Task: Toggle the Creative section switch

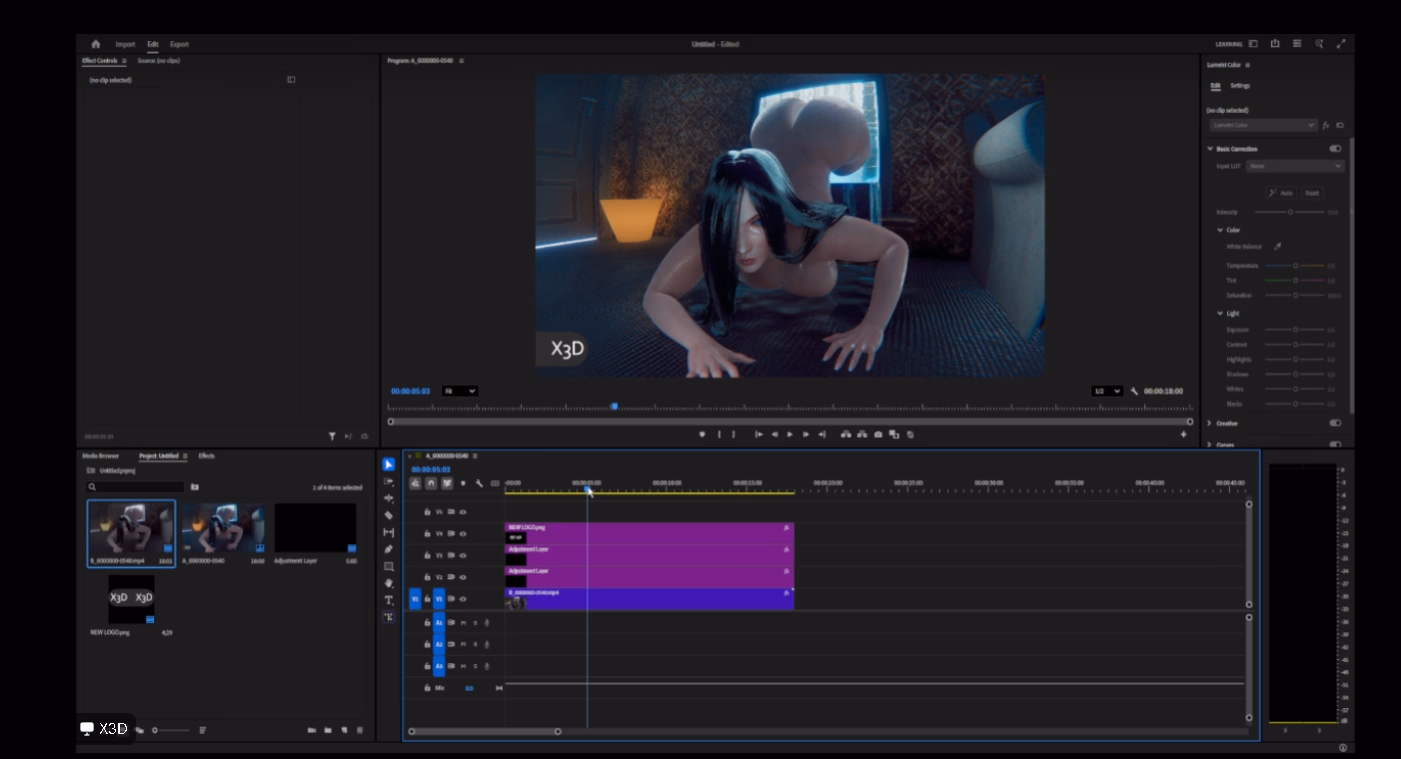Action: pos(1335,423)
